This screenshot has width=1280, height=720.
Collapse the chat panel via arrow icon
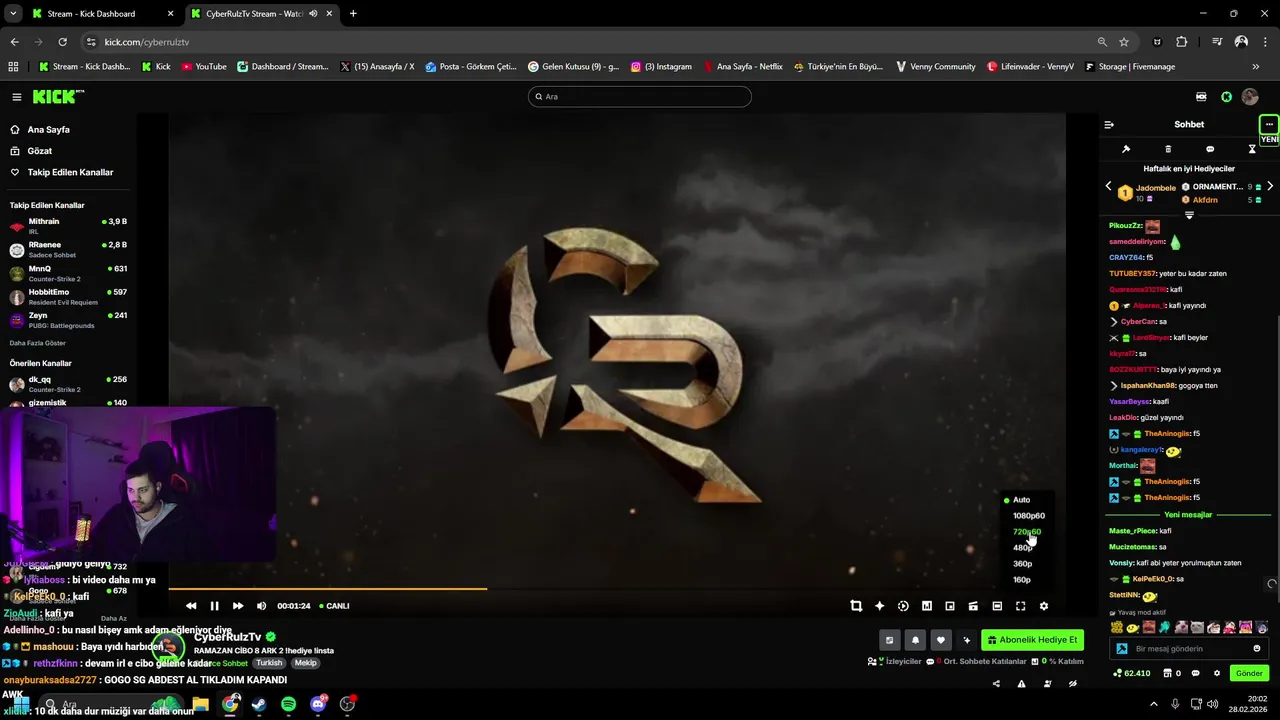[1109, 125]
